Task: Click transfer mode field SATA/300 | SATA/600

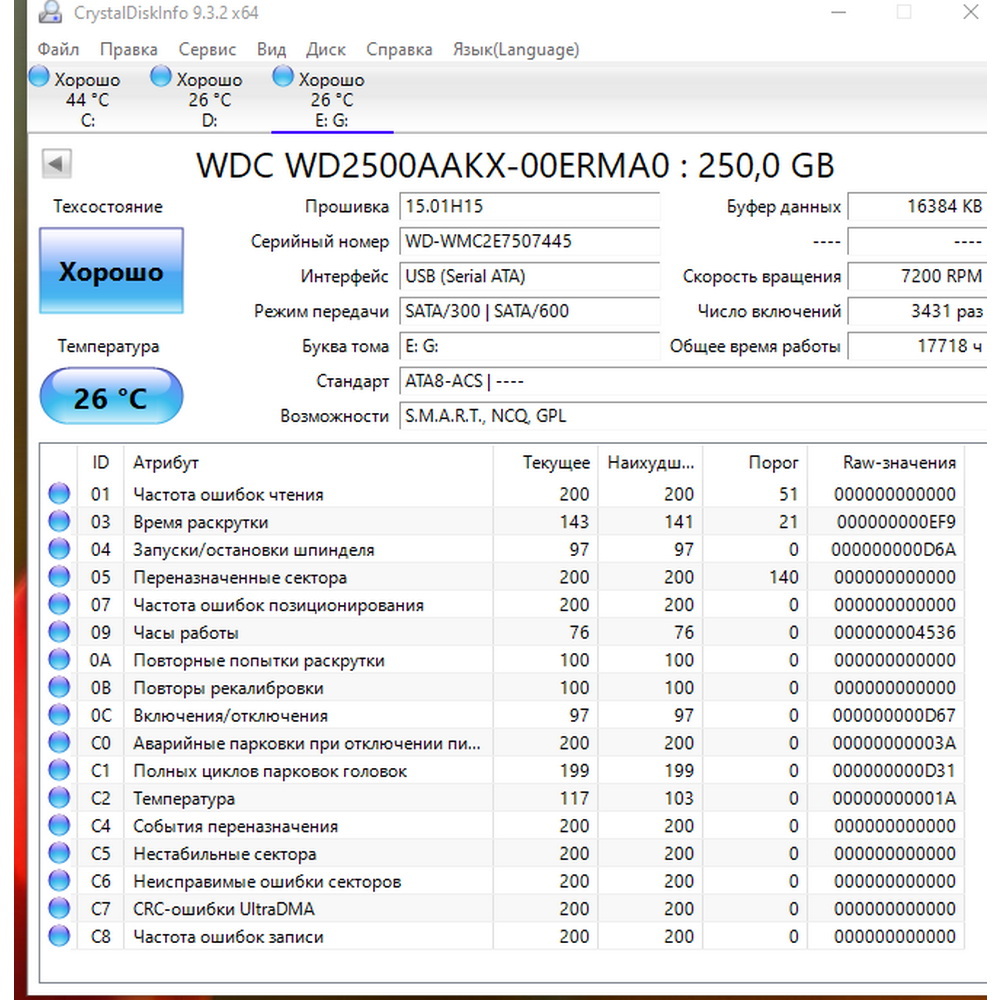Action: pos(529,311)
